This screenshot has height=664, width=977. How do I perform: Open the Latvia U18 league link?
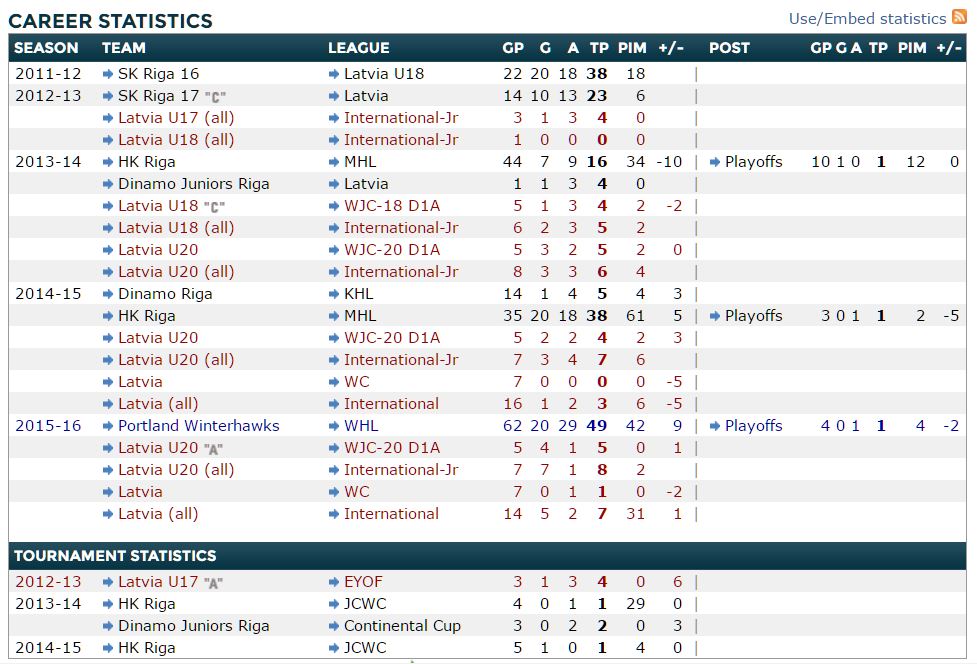[383, 74]
